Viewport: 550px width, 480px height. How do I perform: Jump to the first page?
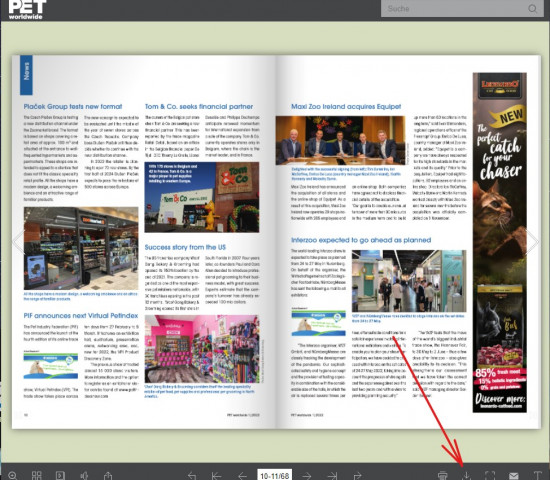coord(216,476)
